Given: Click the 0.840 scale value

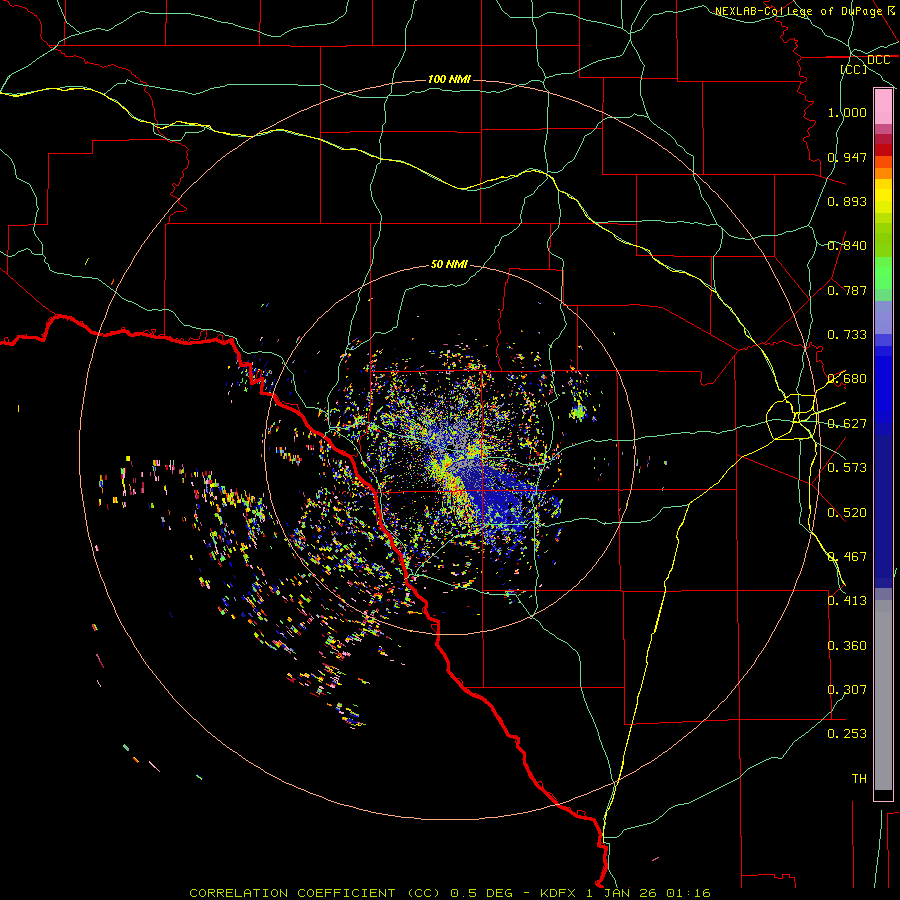Looking at the screenshot, I should click(x=847, y=246).
